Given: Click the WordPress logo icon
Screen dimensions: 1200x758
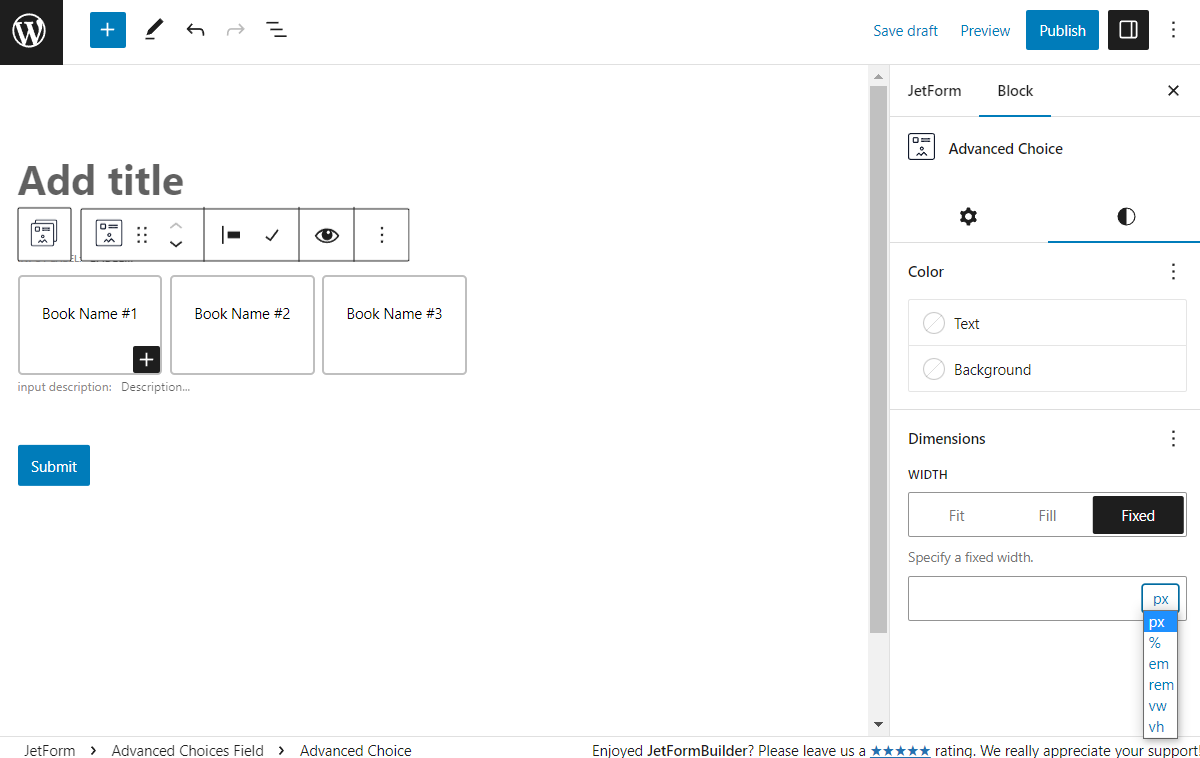Looking at the screenshot, I should click(30, 30).
